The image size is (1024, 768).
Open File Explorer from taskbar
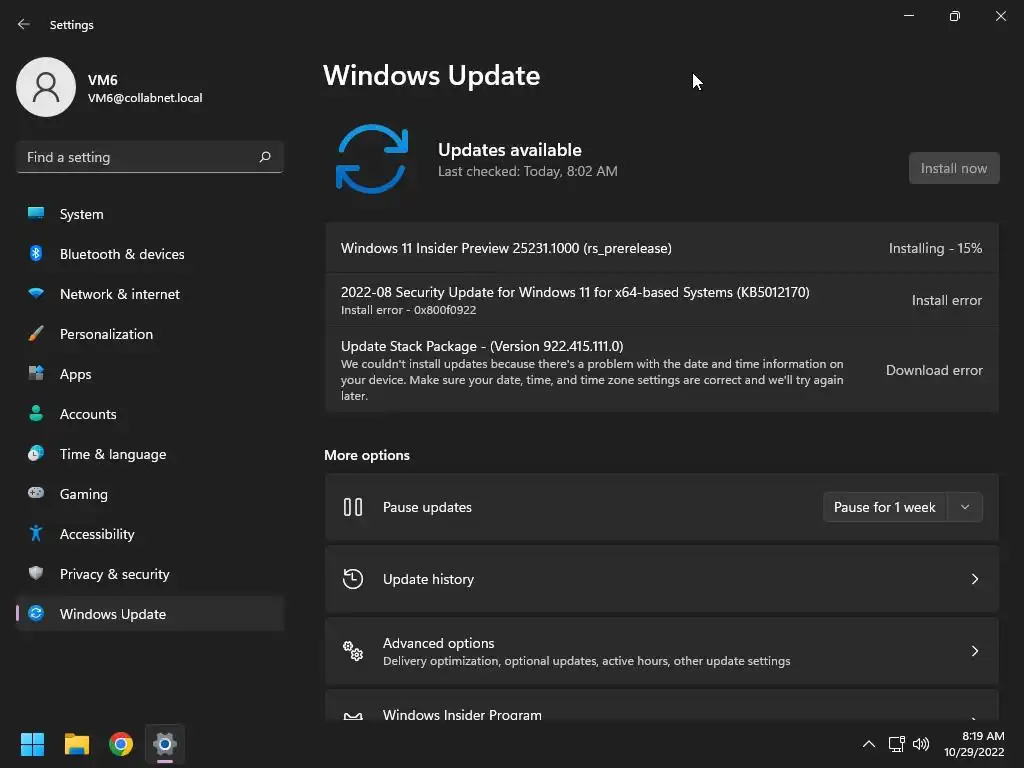point(76,744)
